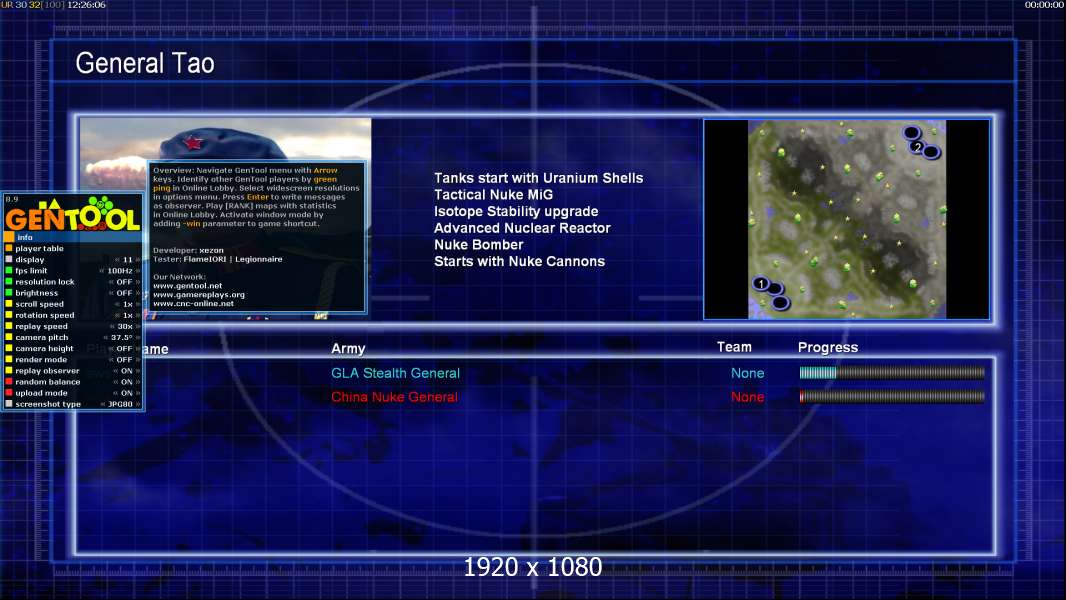Image resolution: width=1066 pixels, height=600 pixels.
Task: Toggle the replay observer ON setting
Action: click(126, 371)
